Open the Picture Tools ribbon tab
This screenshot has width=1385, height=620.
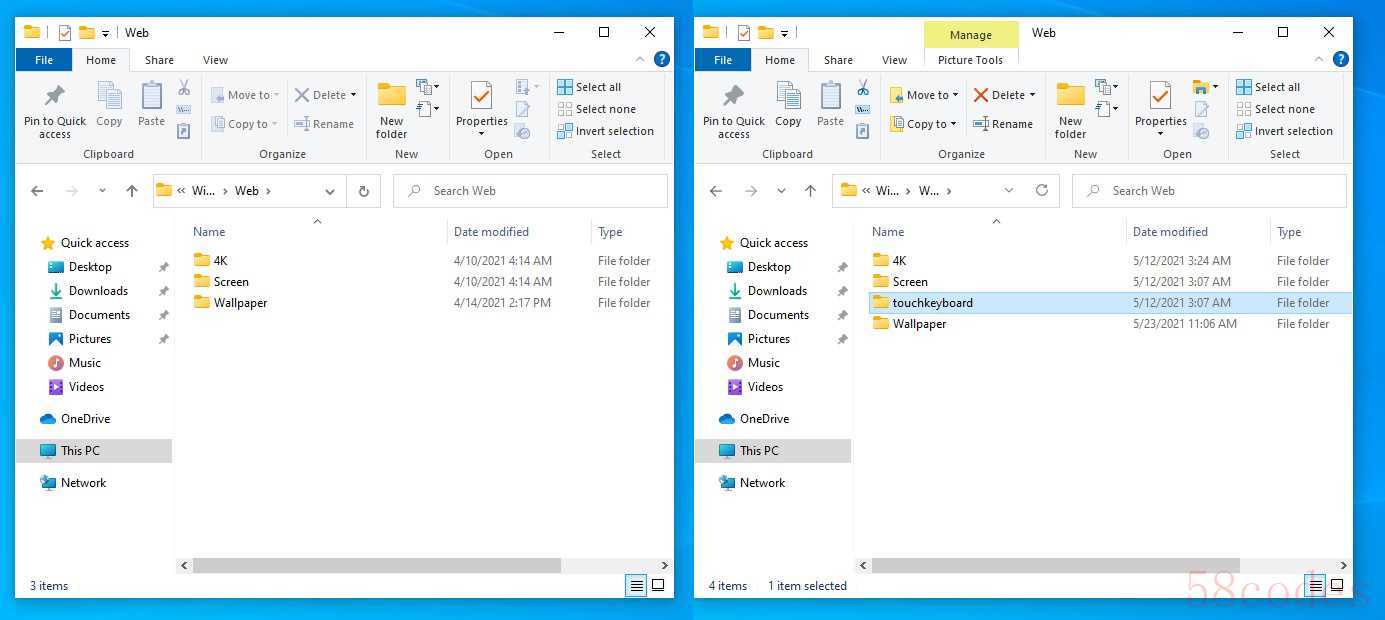970,60
